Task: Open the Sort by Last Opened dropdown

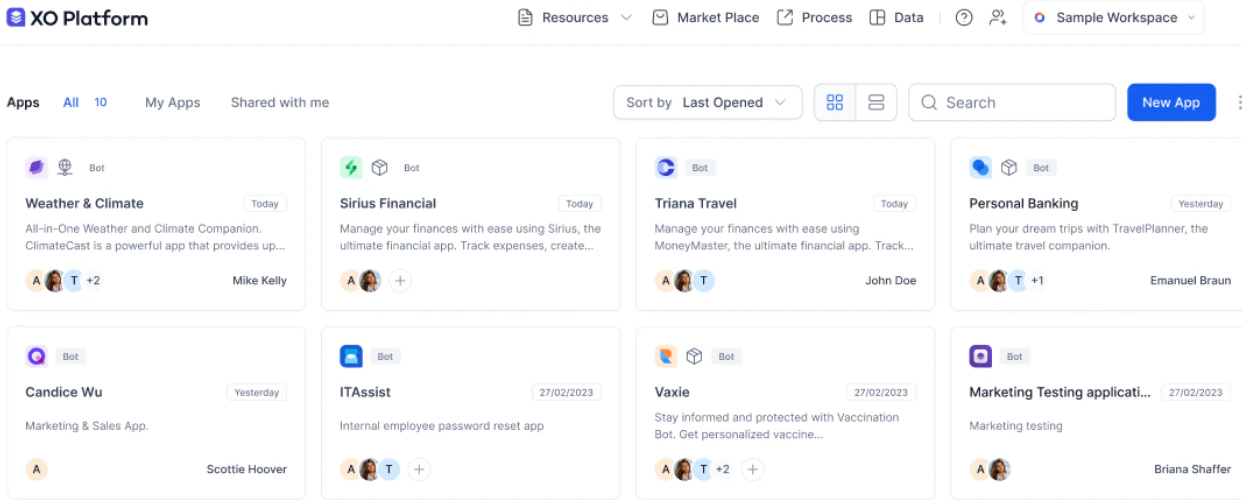Action: [x=708, y=102]
